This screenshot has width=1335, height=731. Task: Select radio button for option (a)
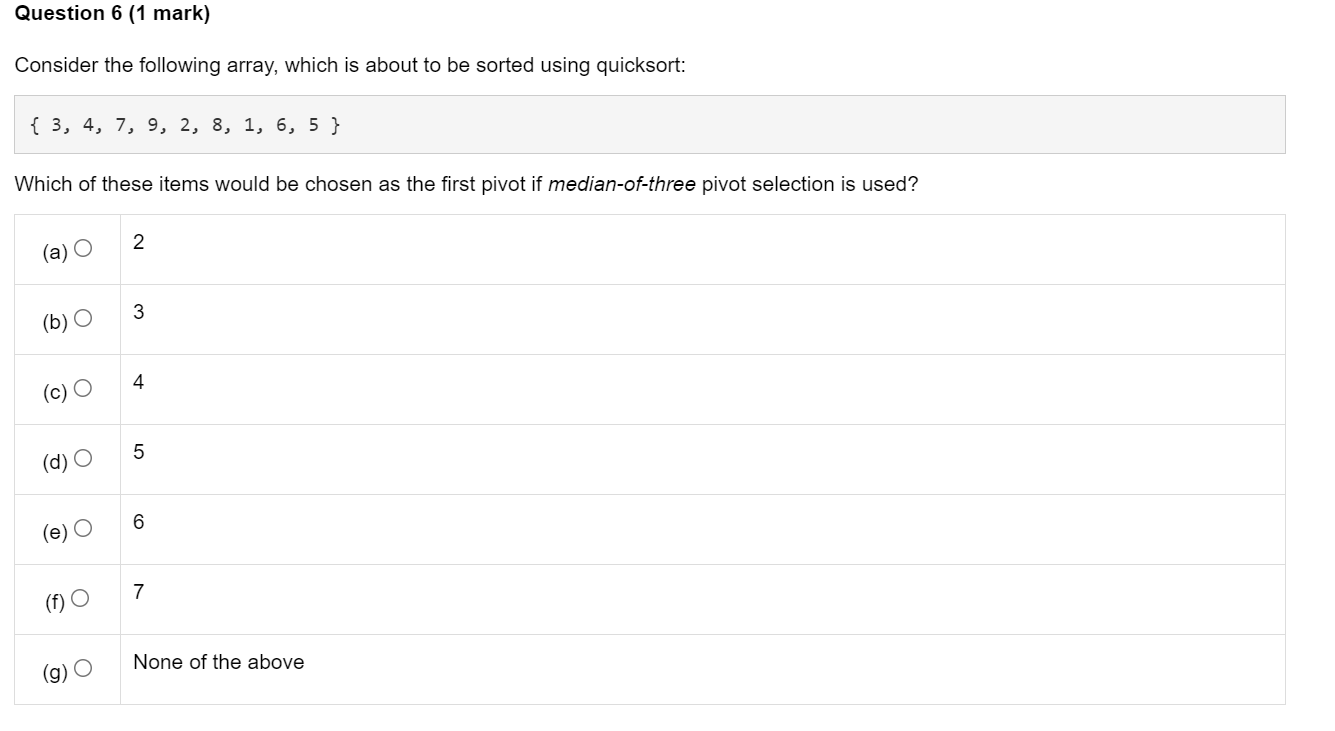point(82,249)
